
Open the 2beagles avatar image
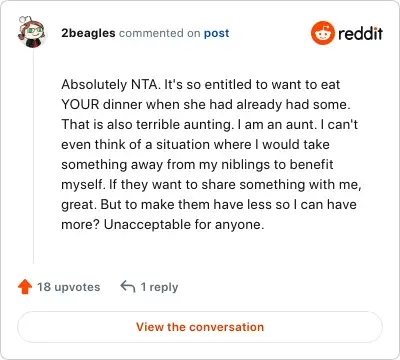click(31, 32)
